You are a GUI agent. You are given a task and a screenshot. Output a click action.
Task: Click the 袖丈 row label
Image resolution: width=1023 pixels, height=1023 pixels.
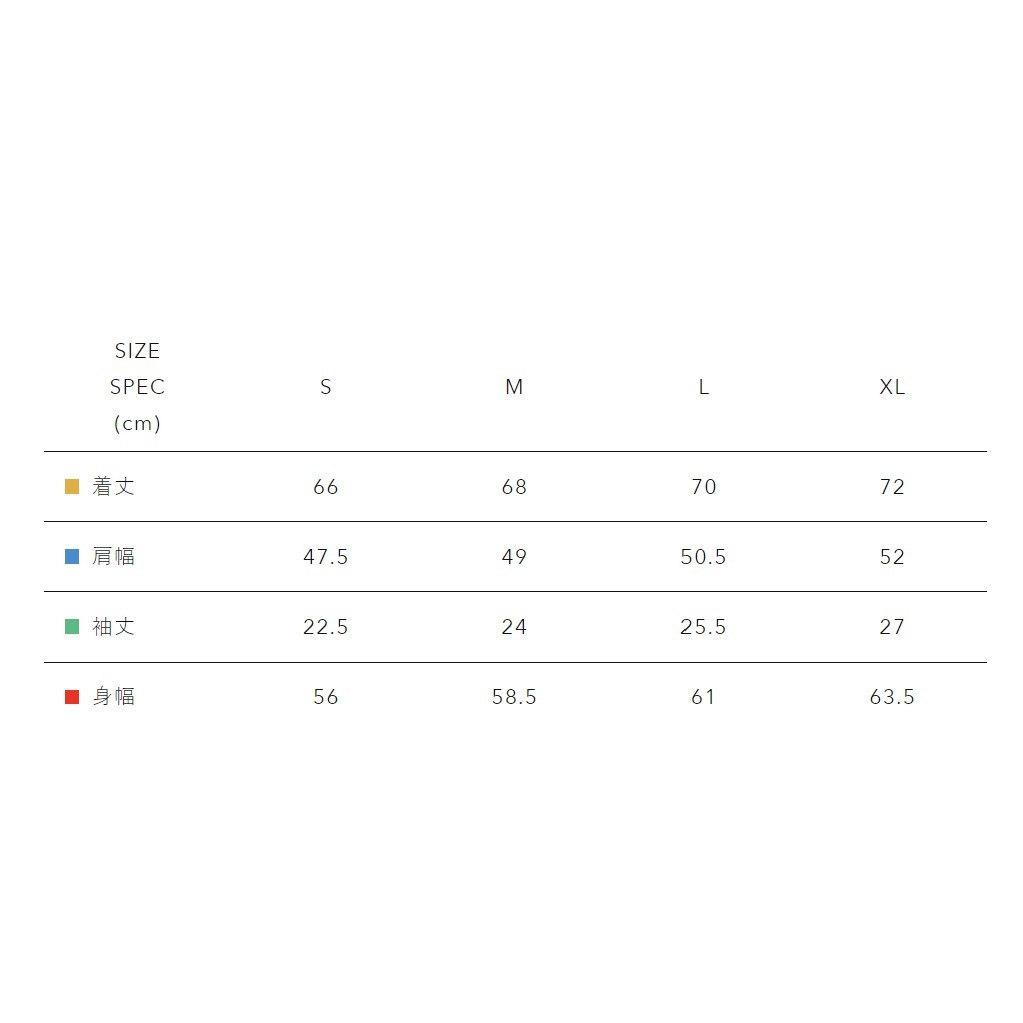click(114, 627)
